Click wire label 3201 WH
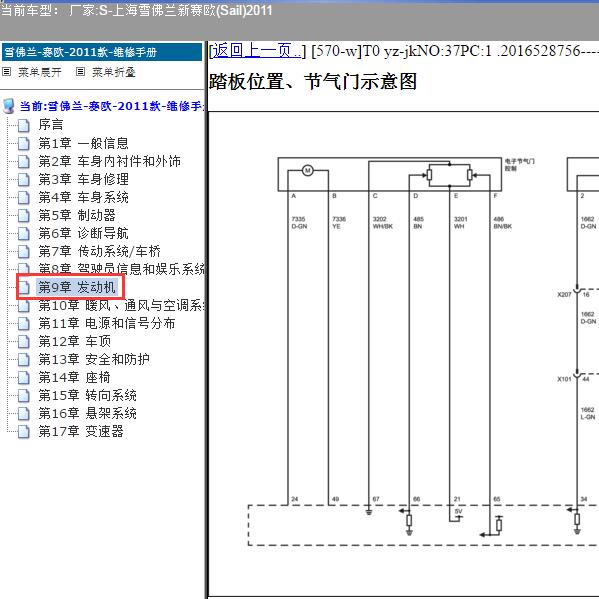 (460, 223)
